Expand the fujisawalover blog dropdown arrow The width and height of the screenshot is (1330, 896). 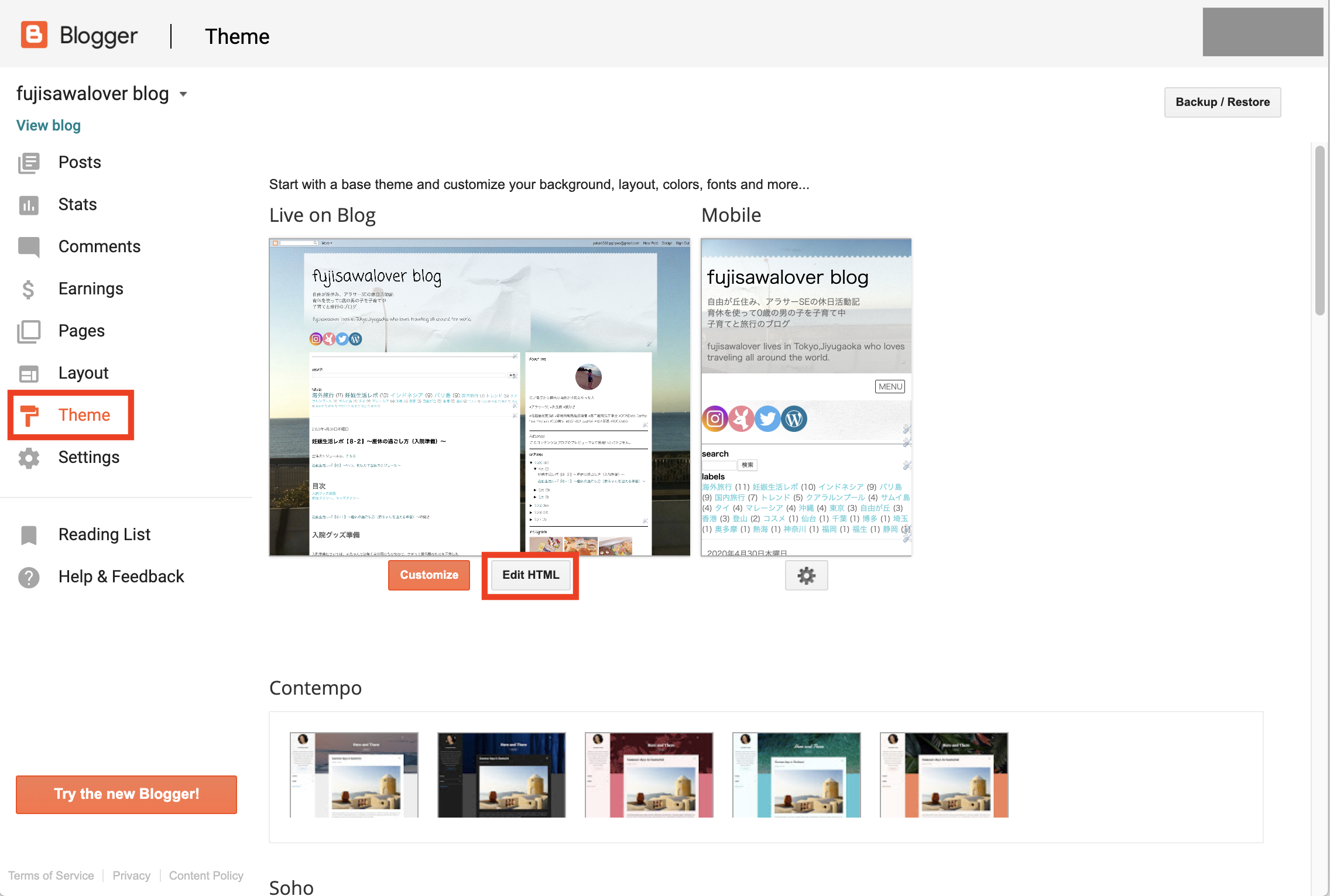tap(183, 94)
